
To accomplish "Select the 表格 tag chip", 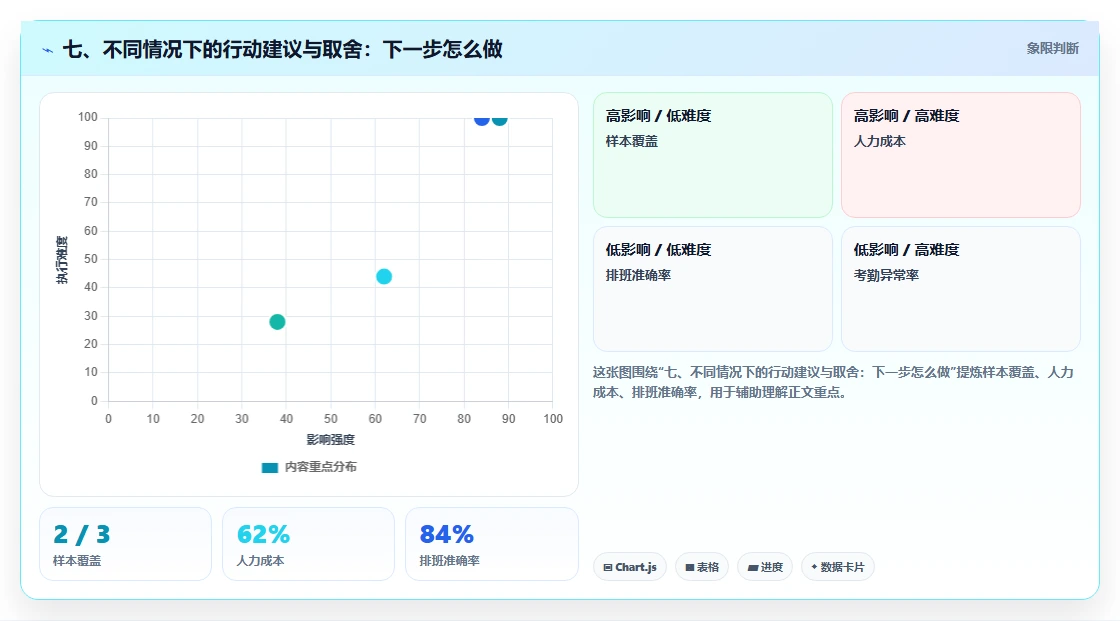I will pos(702,567).
